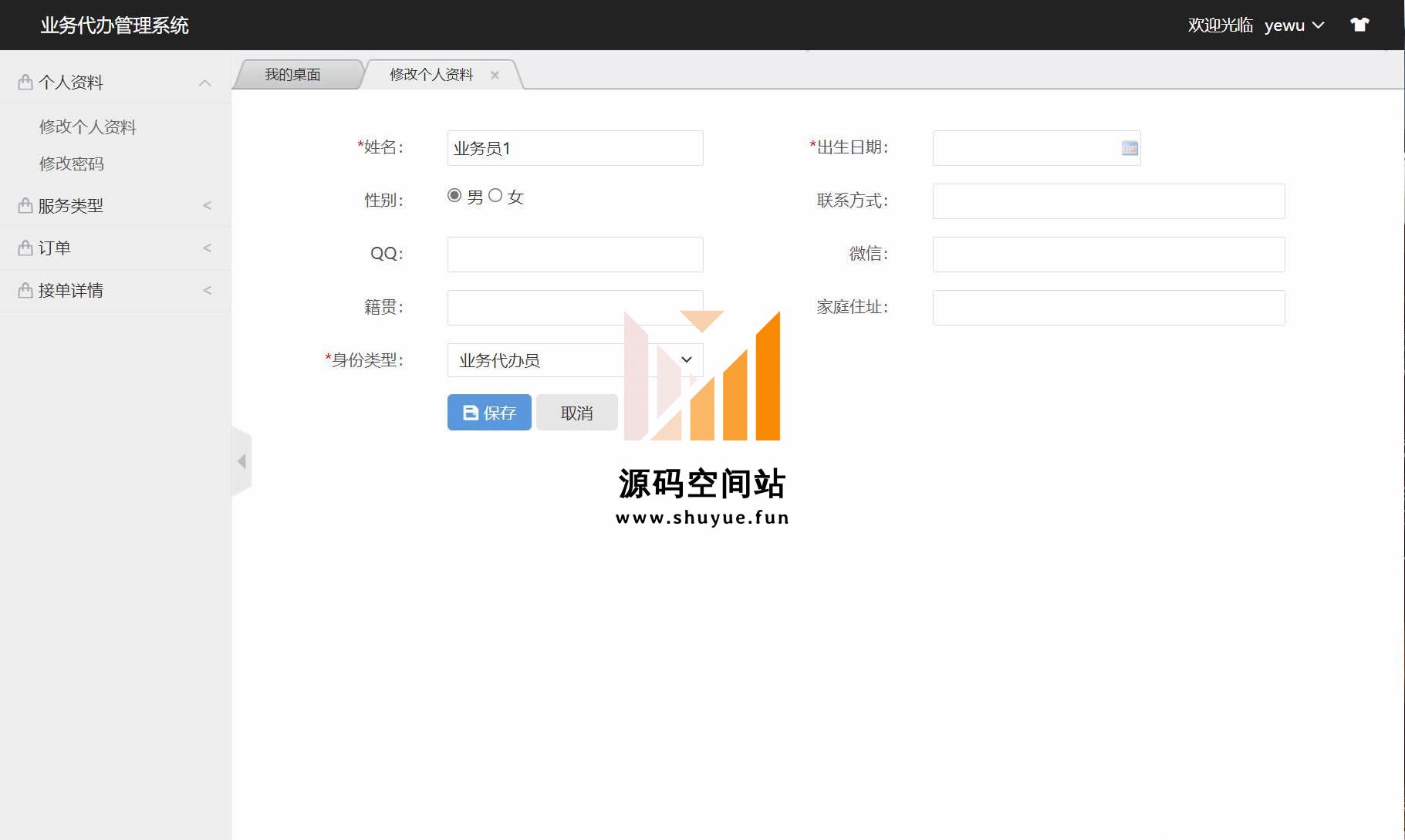This screenshot has height=840, width=1405.
Task: Select the 女 gender radio button
Action: tap(495, 196)
